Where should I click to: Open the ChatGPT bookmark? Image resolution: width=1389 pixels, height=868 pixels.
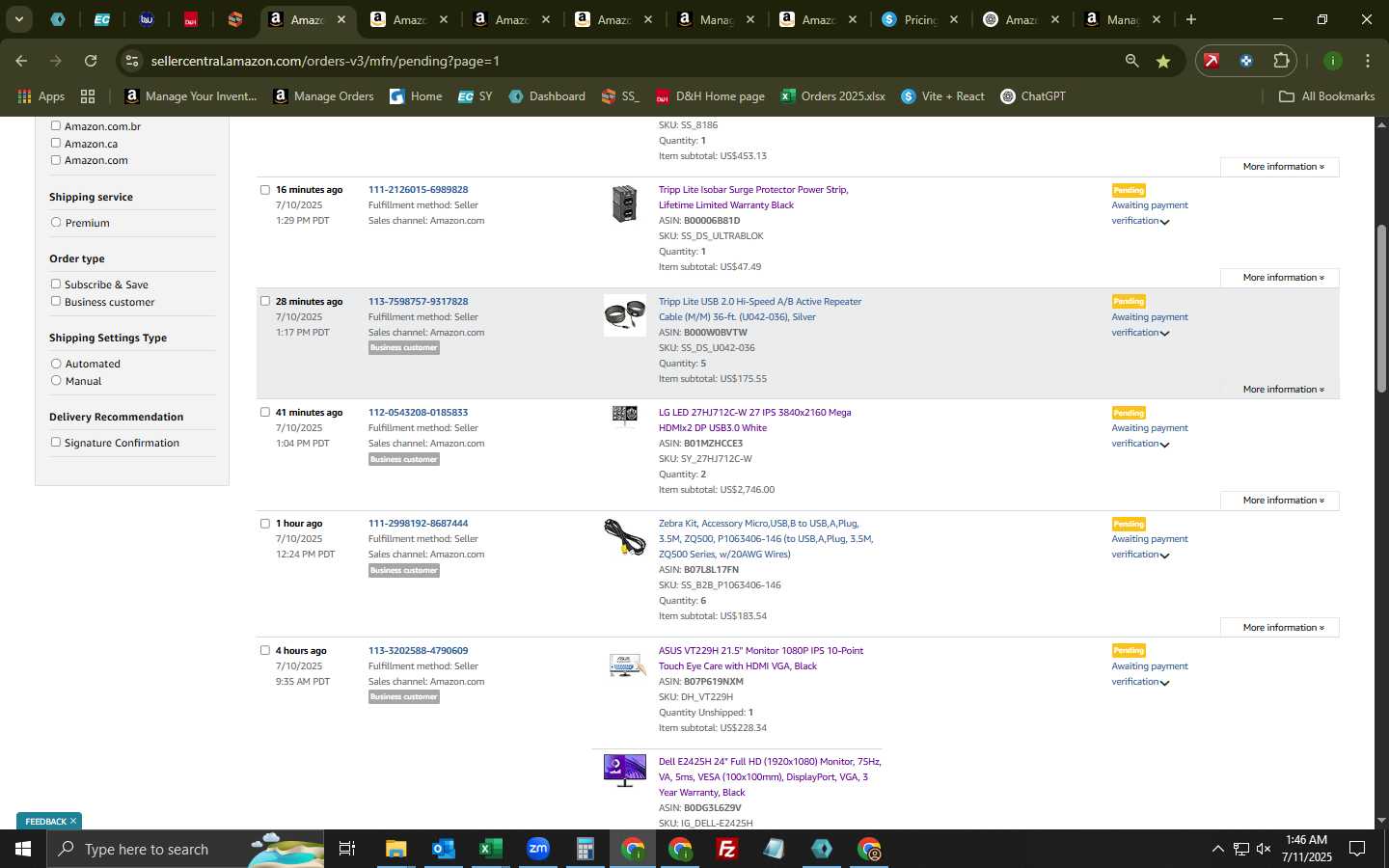[1033, 96]
